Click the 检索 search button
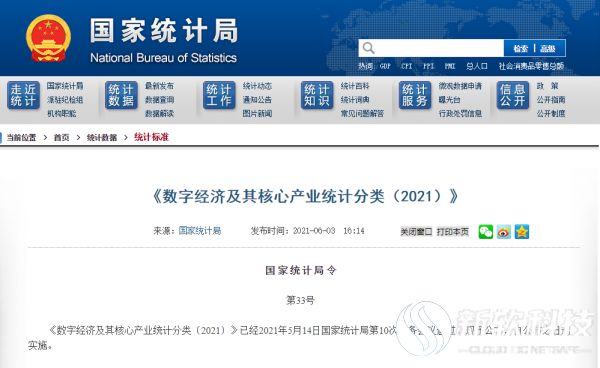Image resolution: width=600 pixels, height=368 pixels. point(520,49)
